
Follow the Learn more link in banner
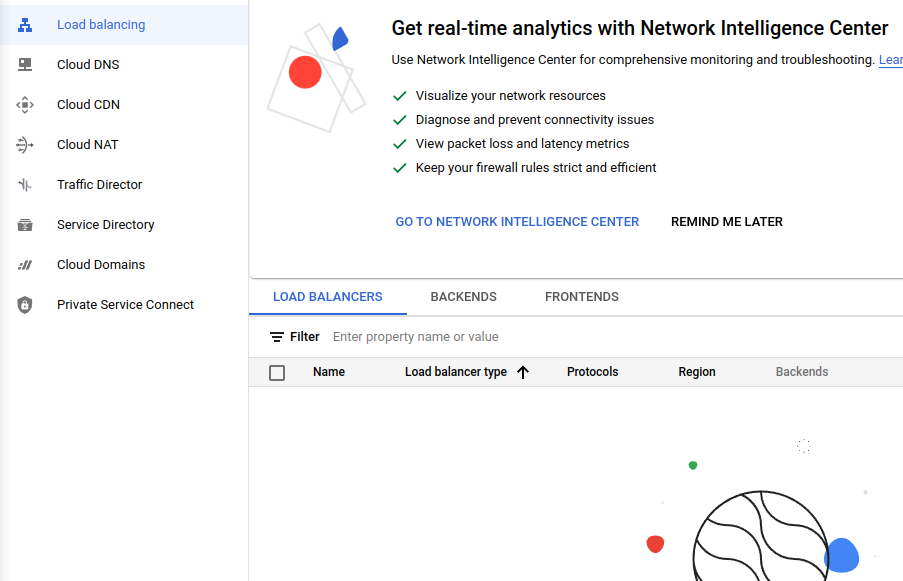tap(891, 60)
